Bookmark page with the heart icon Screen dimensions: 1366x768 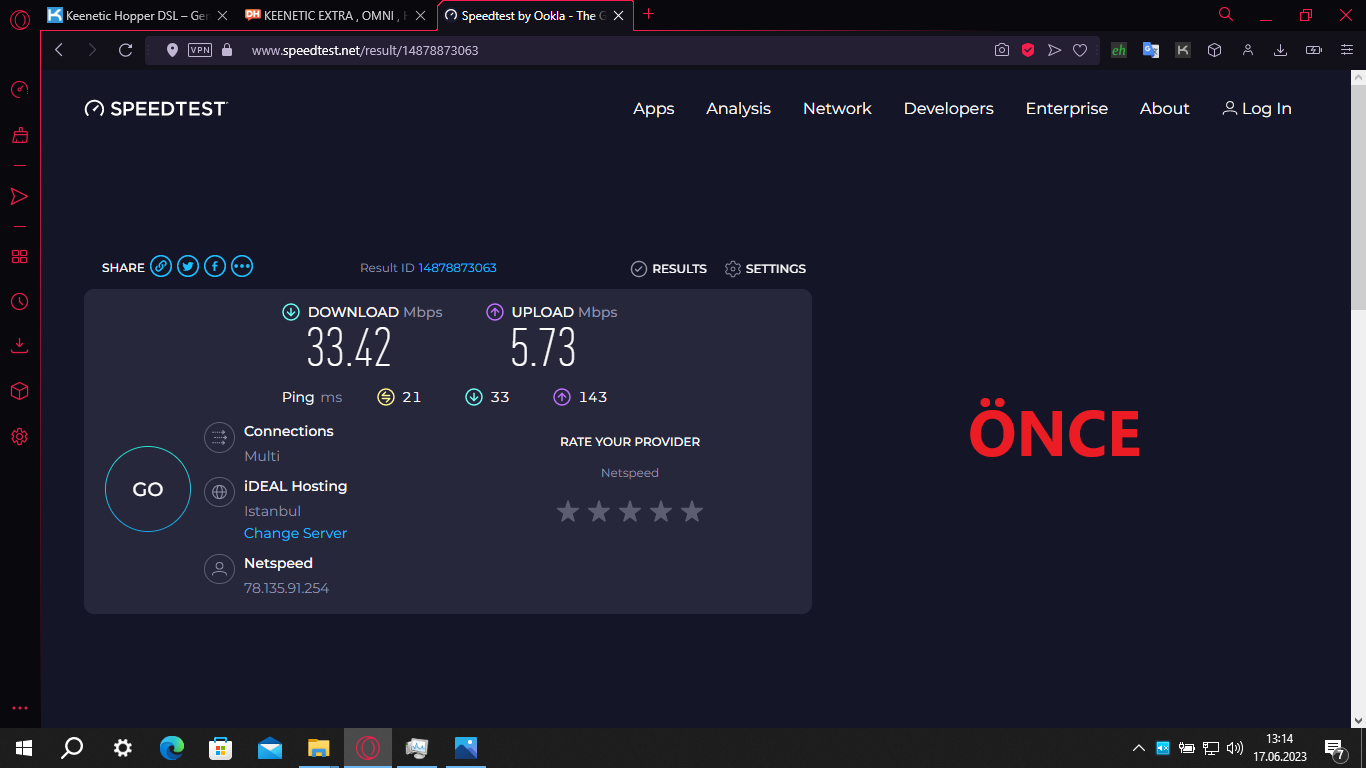(1080, 50)
